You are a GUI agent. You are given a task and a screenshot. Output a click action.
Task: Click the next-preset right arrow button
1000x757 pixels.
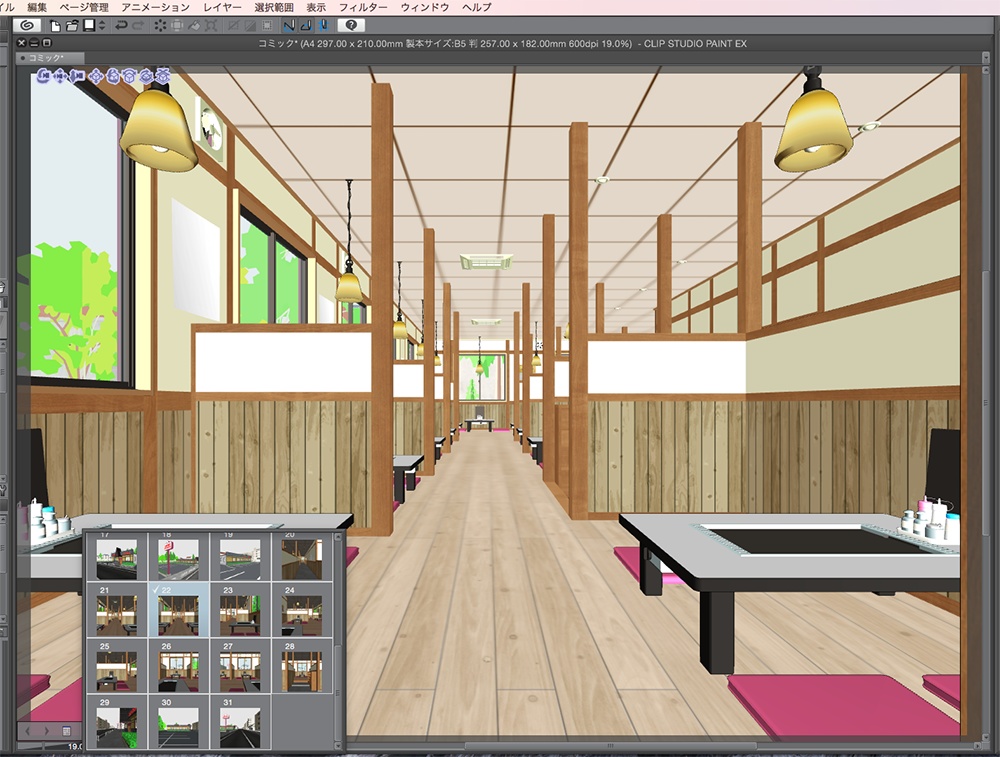pyautogui.click(x=47, y=731)
